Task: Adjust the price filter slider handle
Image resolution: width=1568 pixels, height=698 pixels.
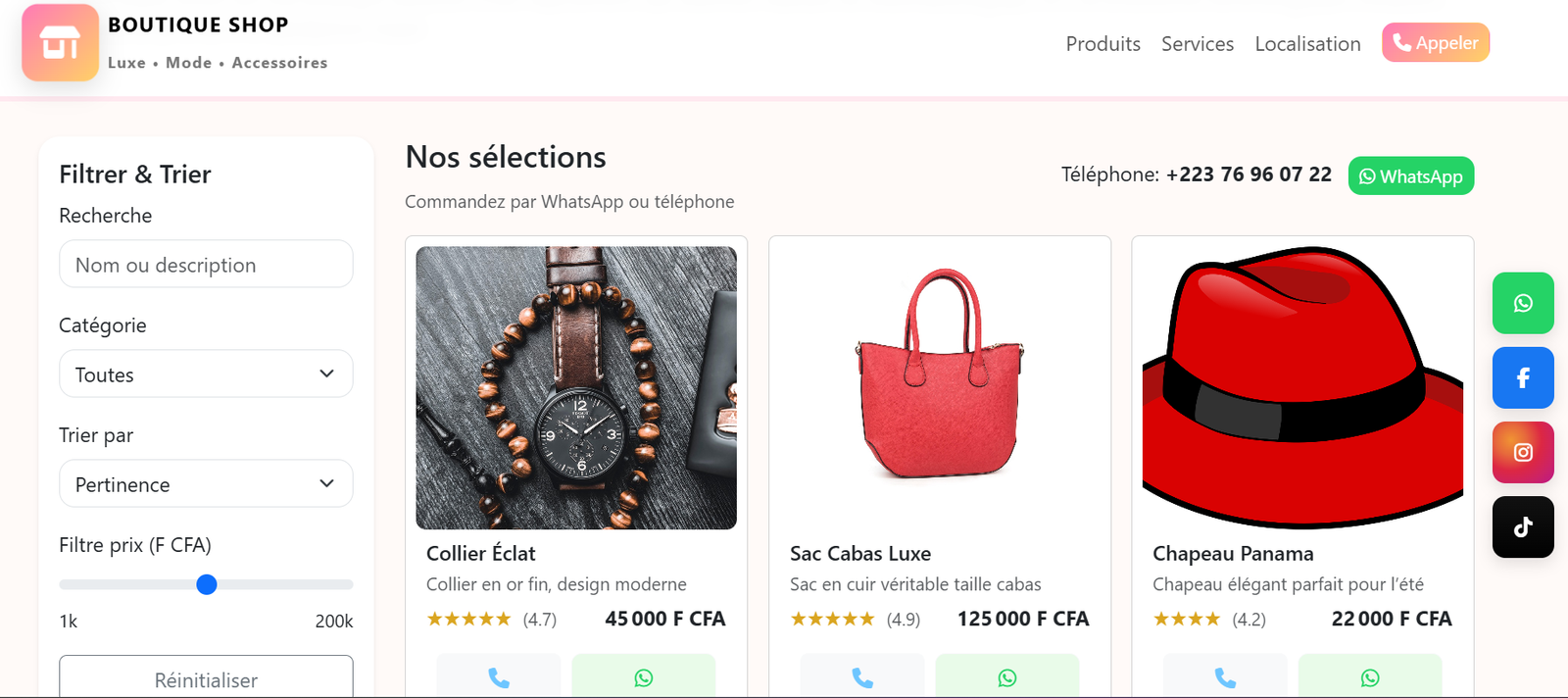Action: [206, 584]
